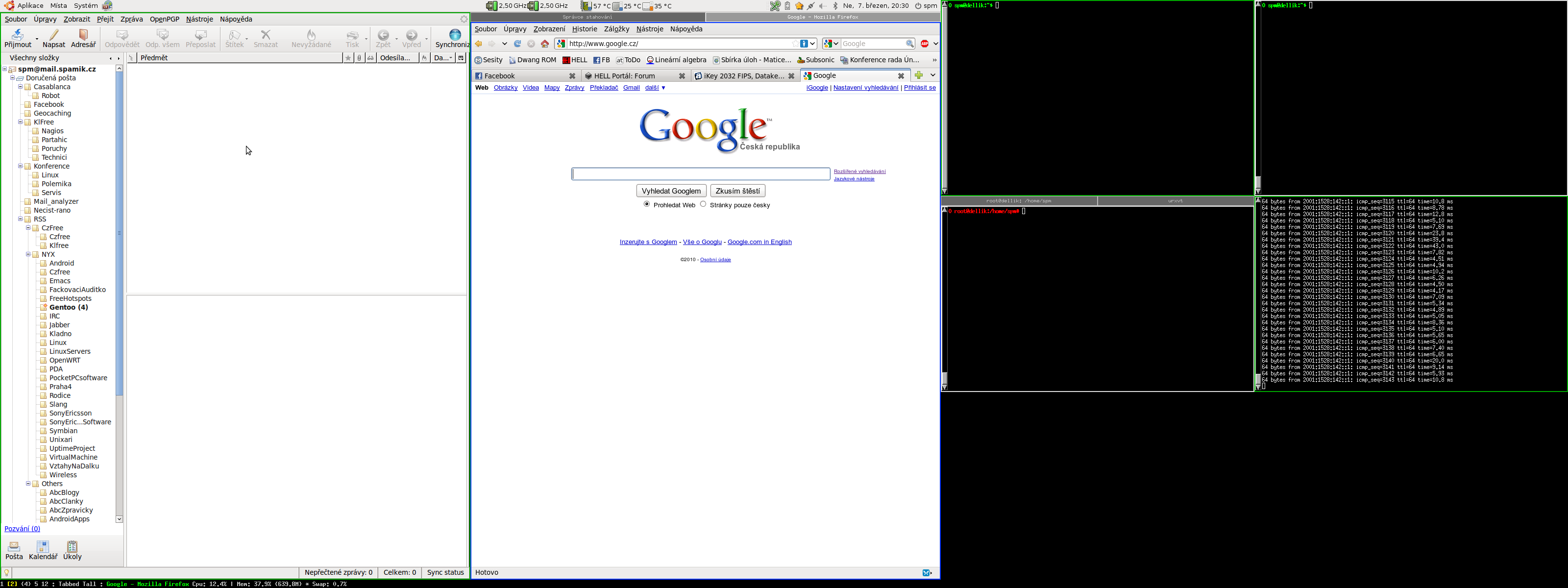Select the Prohledat Web radio button
1568x588 pixels.
(646, 204)
